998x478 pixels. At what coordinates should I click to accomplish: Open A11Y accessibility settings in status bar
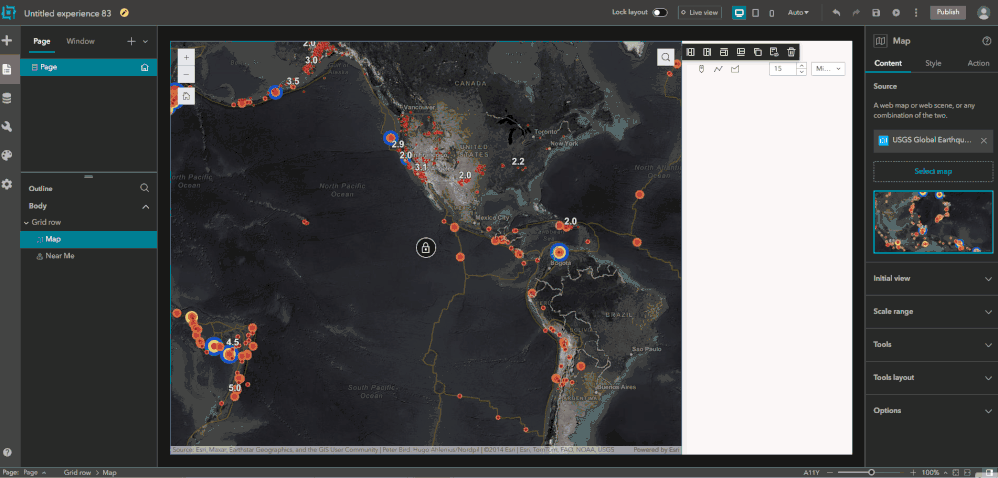pyautogui.click(x=812, y=473)
